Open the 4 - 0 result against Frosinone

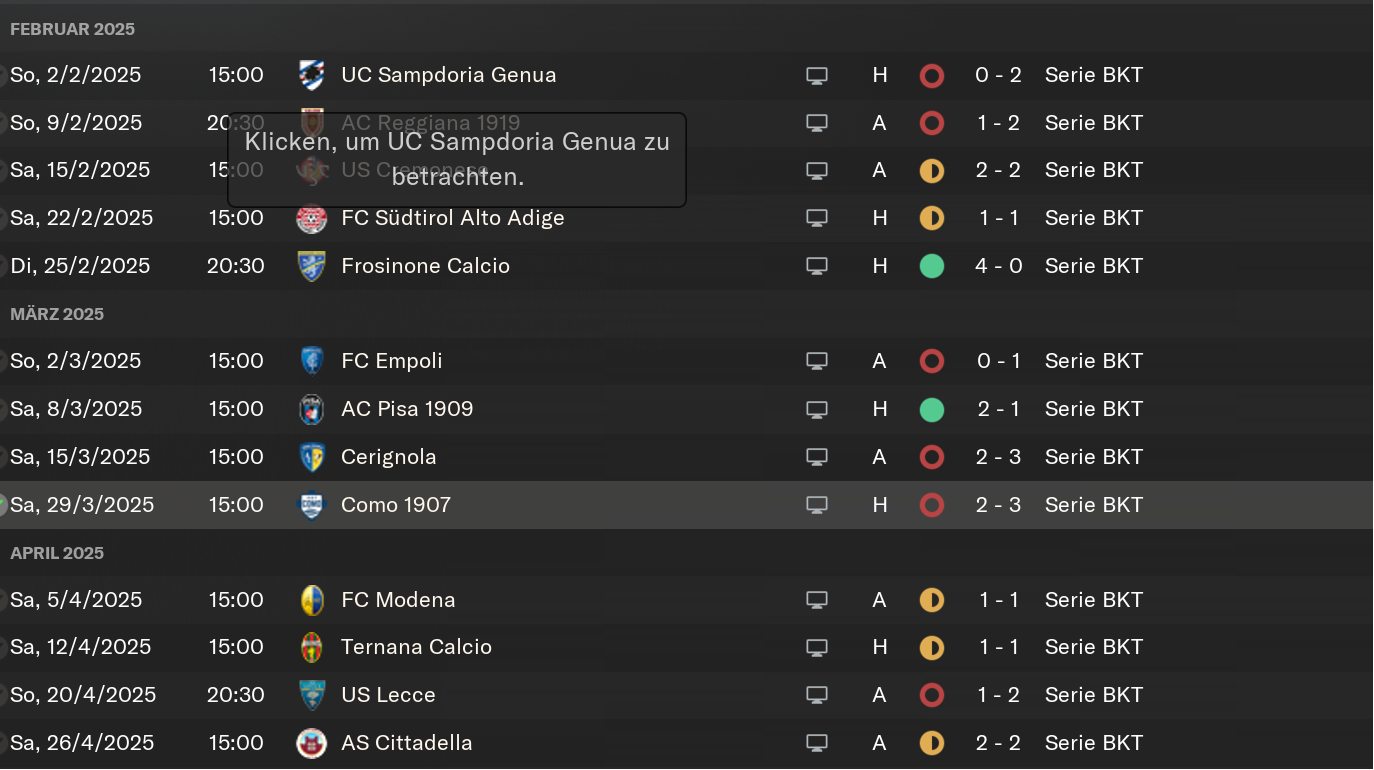point(998,266)
